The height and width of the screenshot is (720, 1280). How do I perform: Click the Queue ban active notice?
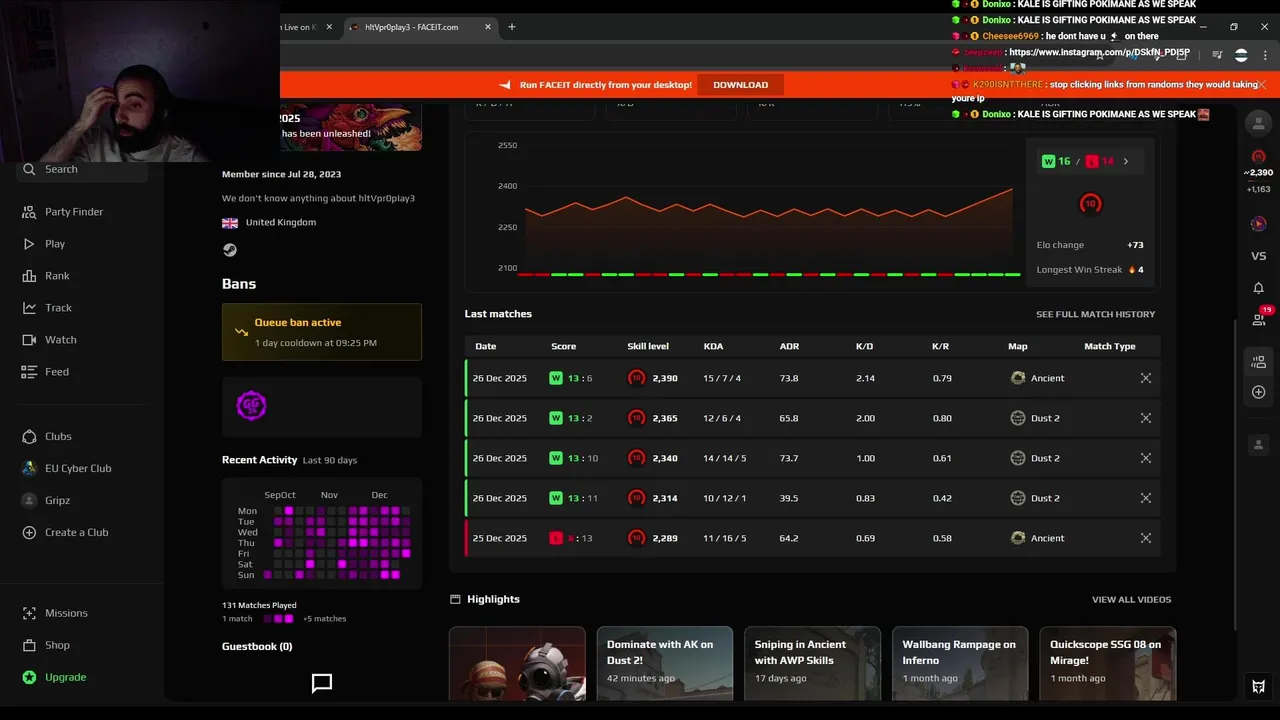click(322, 332)
